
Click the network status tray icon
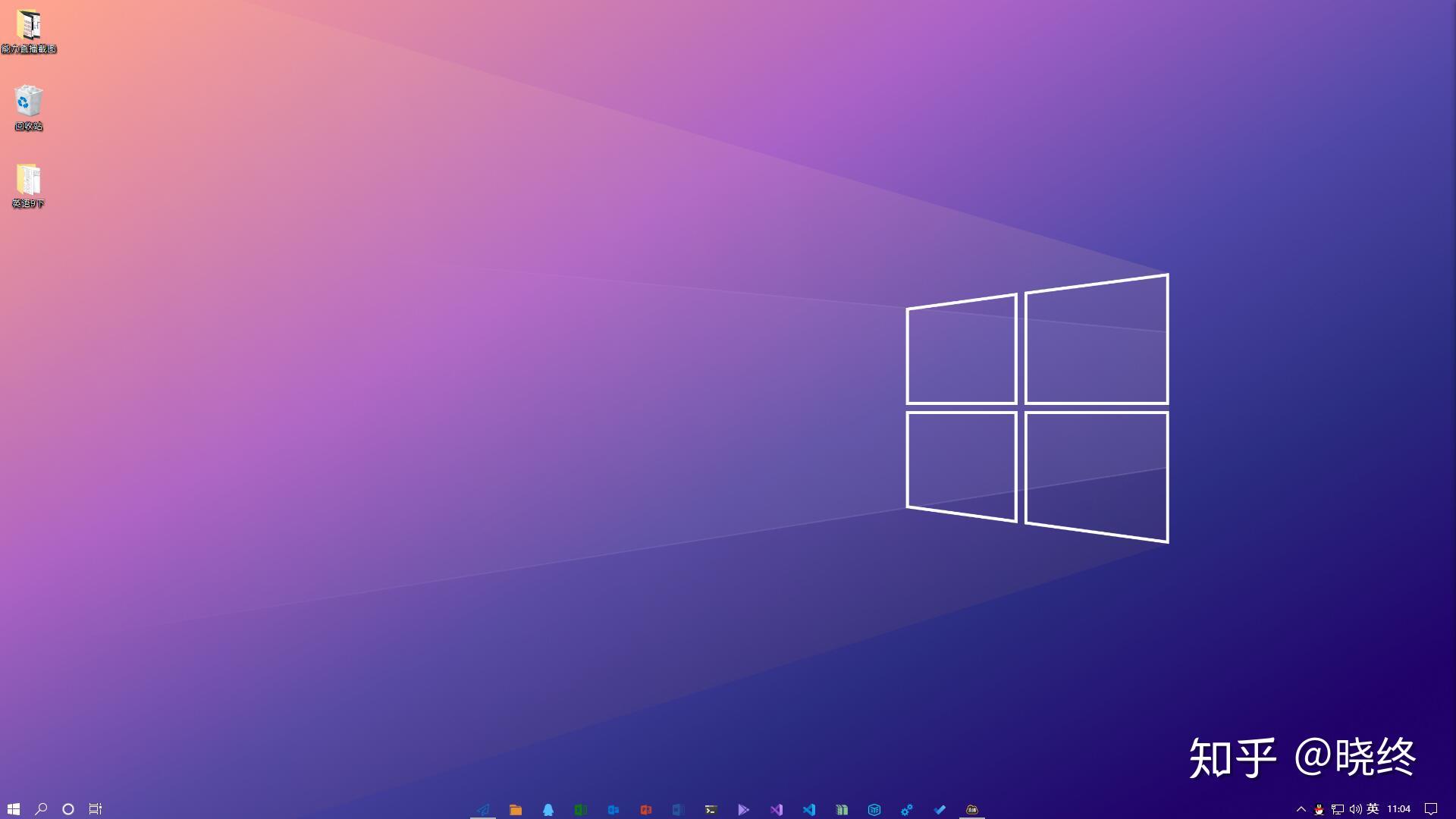1337,808
